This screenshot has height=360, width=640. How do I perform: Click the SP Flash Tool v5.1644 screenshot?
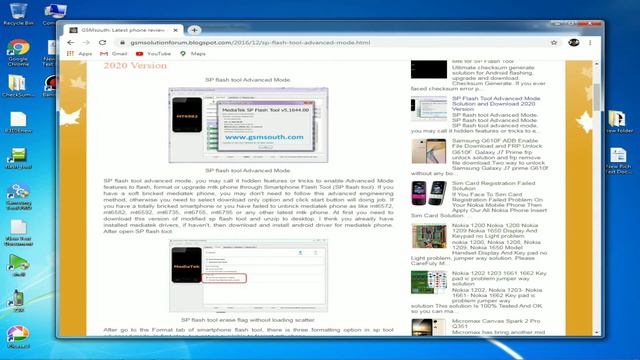point(248,125)
